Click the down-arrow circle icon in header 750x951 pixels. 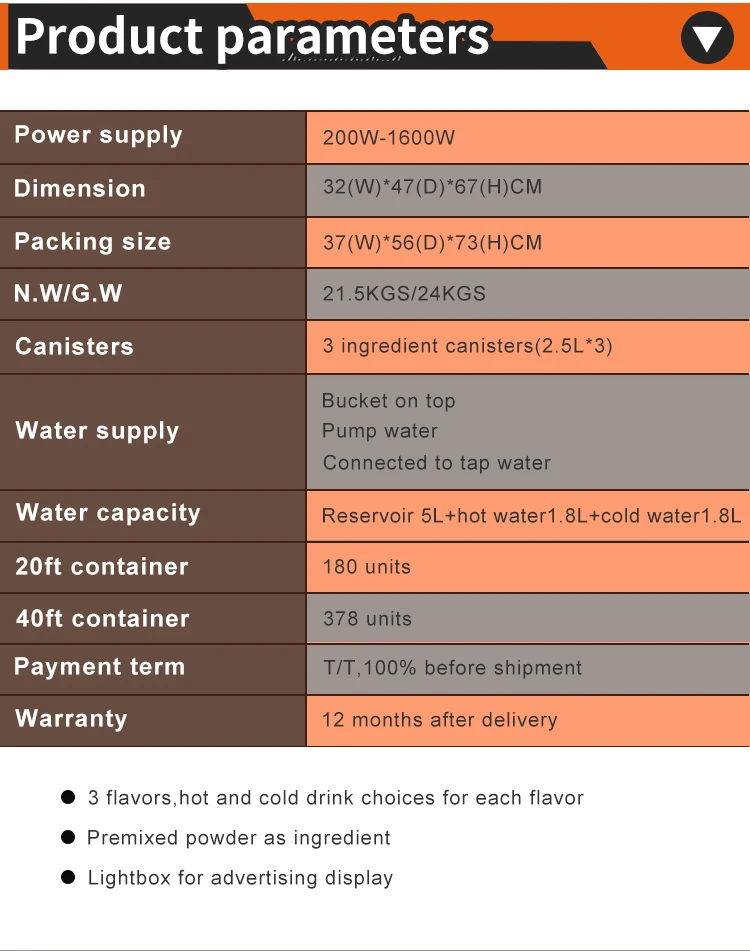pos(706,38)
